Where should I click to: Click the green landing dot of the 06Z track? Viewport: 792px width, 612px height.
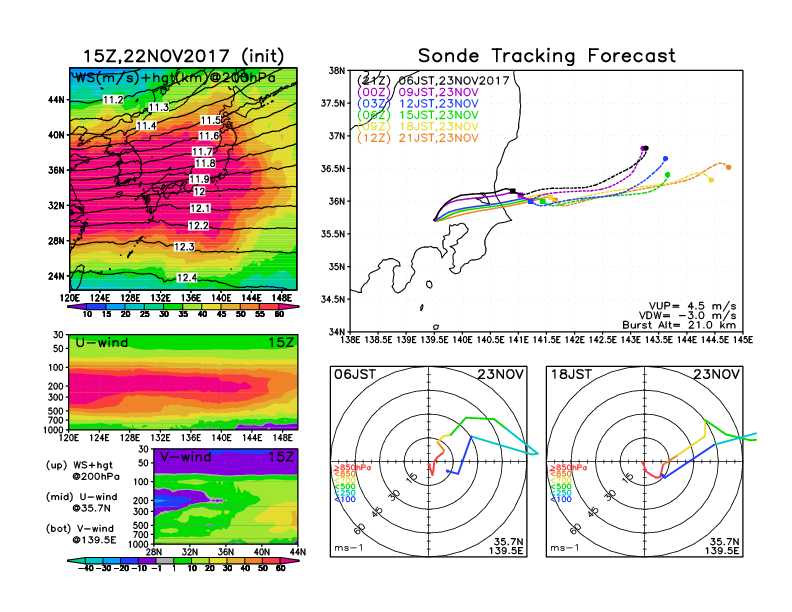tap(668, 175)
